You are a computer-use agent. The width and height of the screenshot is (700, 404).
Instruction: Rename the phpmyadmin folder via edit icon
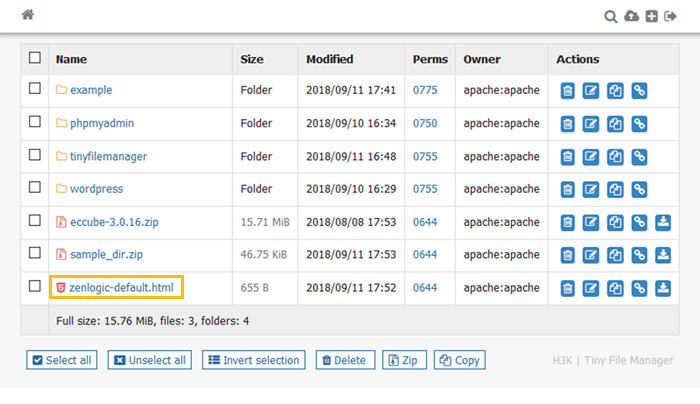coord(591,124)
